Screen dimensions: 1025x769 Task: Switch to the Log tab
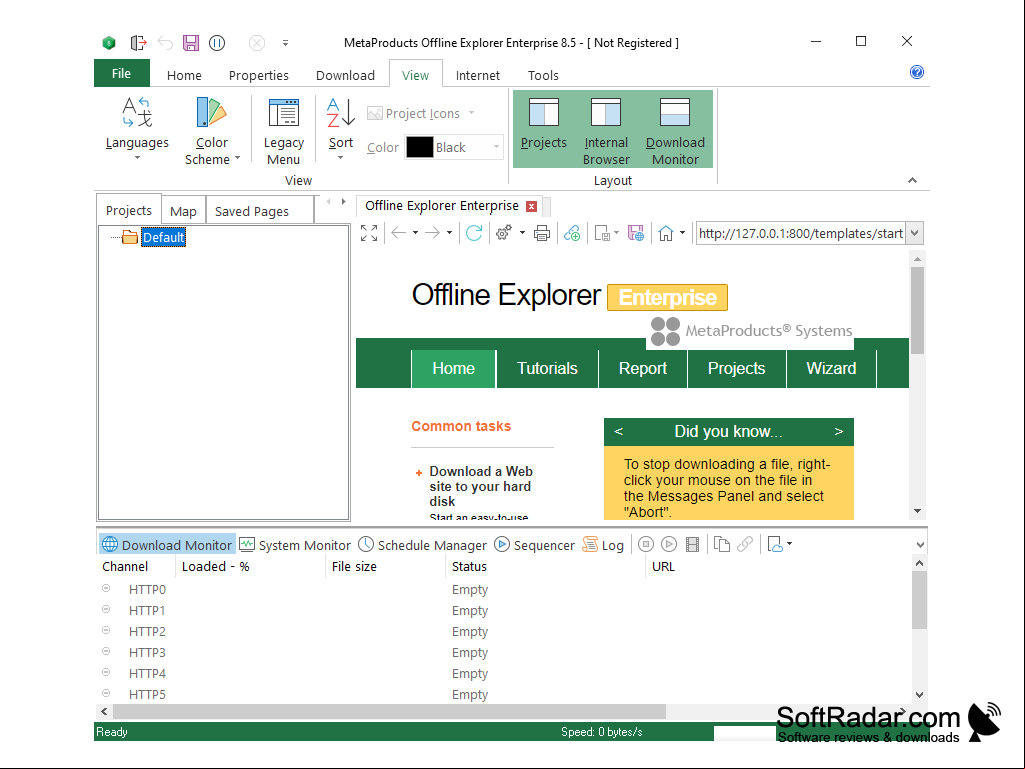point(603,545)
